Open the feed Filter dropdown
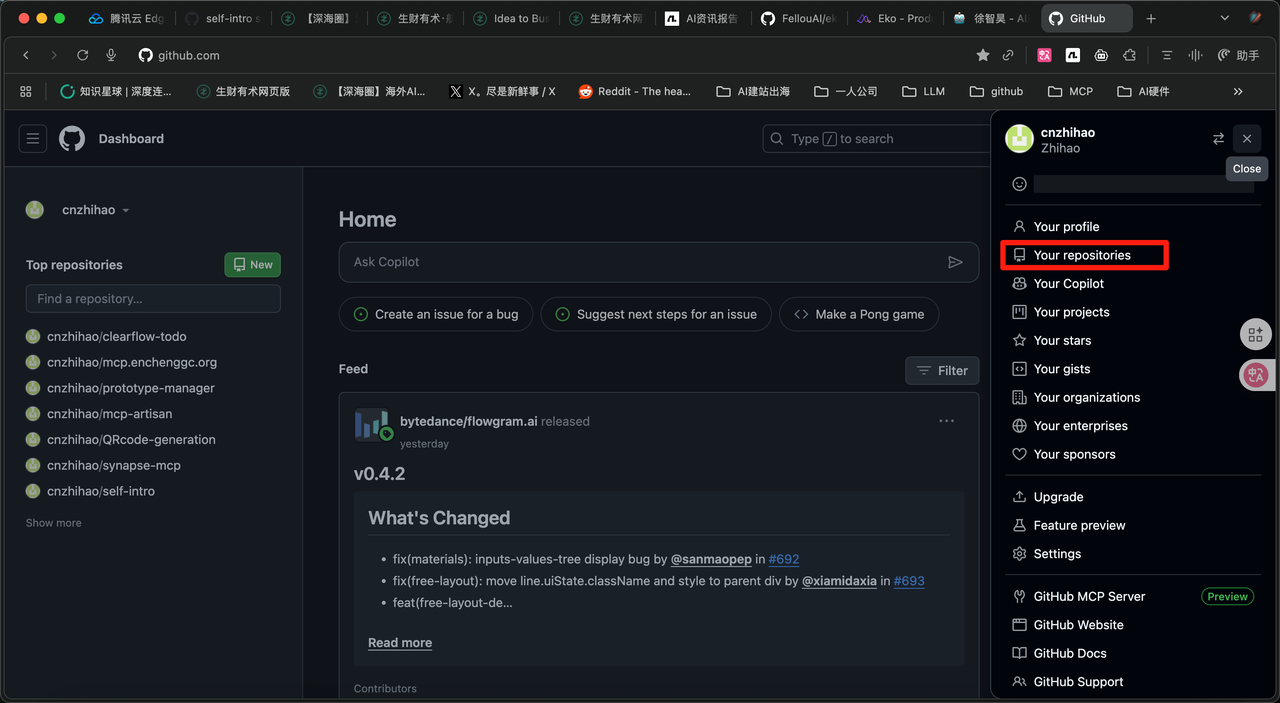The width and height of the screenshot is (1280, 703). point(942,370)
